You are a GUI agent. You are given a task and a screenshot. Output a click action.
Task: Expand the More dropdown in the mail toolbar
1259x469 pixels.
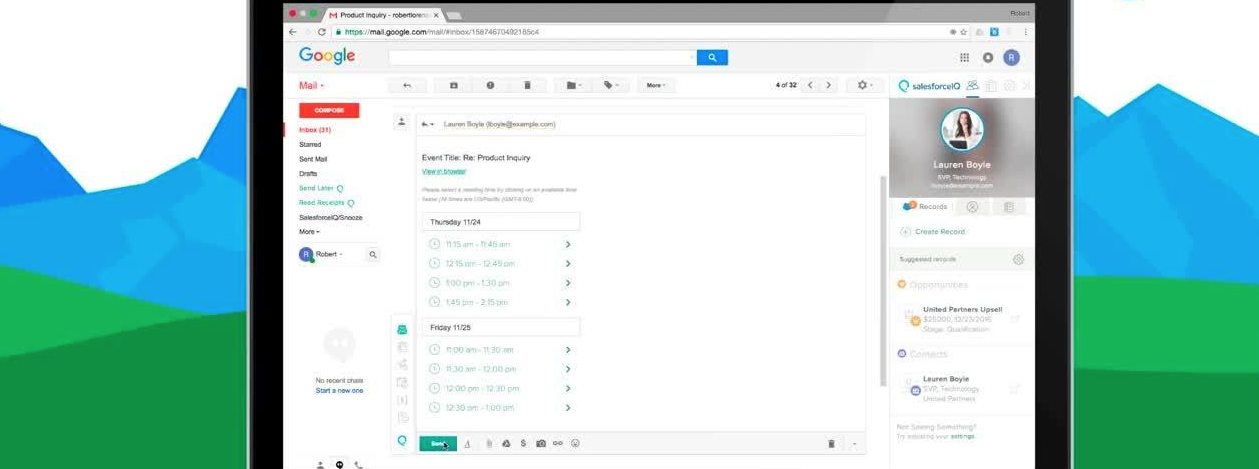[x=655, y=86]
